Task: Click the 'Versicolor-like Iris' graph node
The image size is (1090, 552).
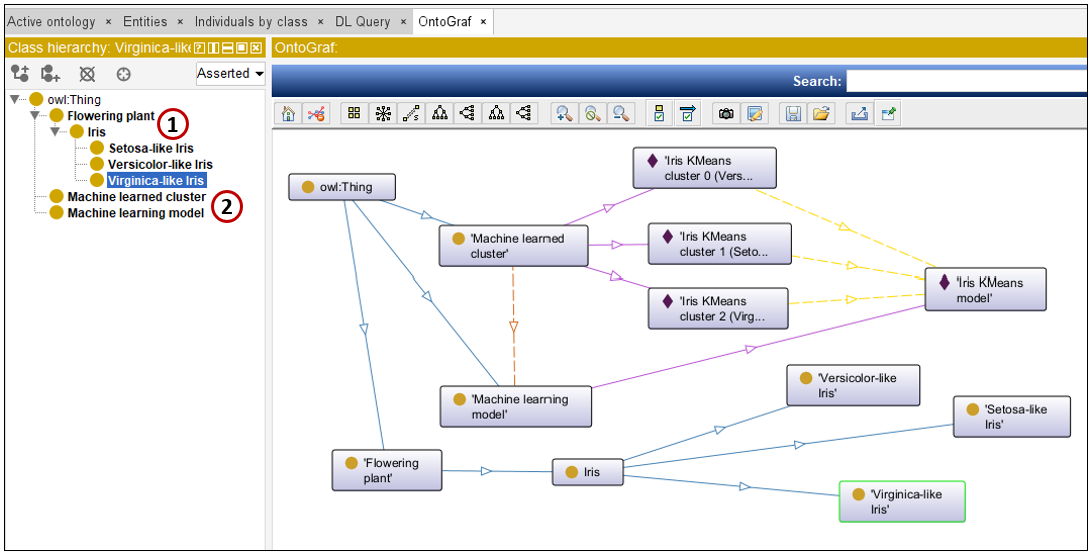Action: pyautogui.click(x=853, y=385)
